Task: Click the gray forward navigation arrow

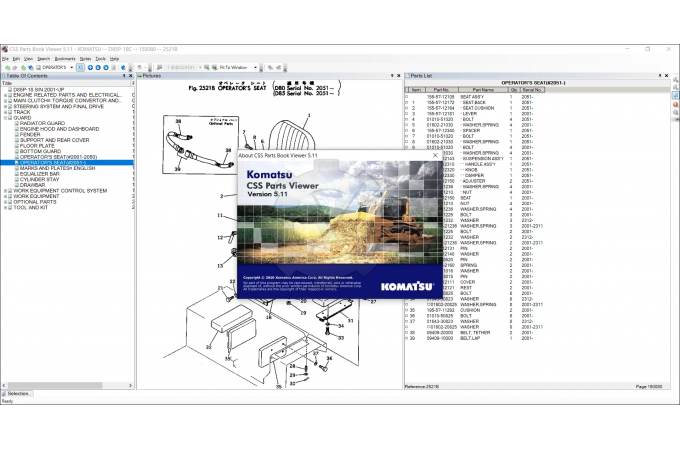Action: click(16, 68)
